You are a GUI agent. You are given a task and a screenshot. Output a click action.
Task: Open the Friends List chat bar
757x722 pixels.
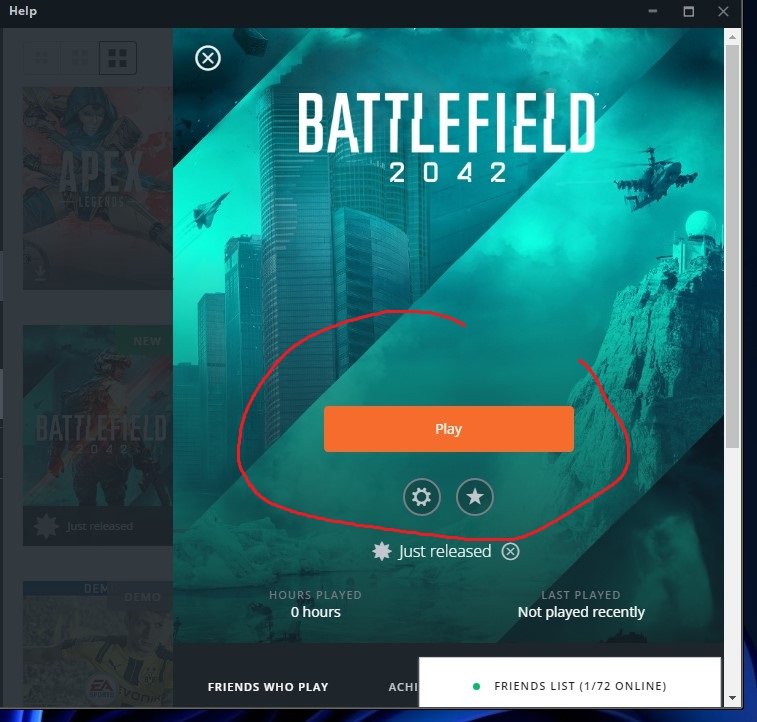(x=570, y=682)
